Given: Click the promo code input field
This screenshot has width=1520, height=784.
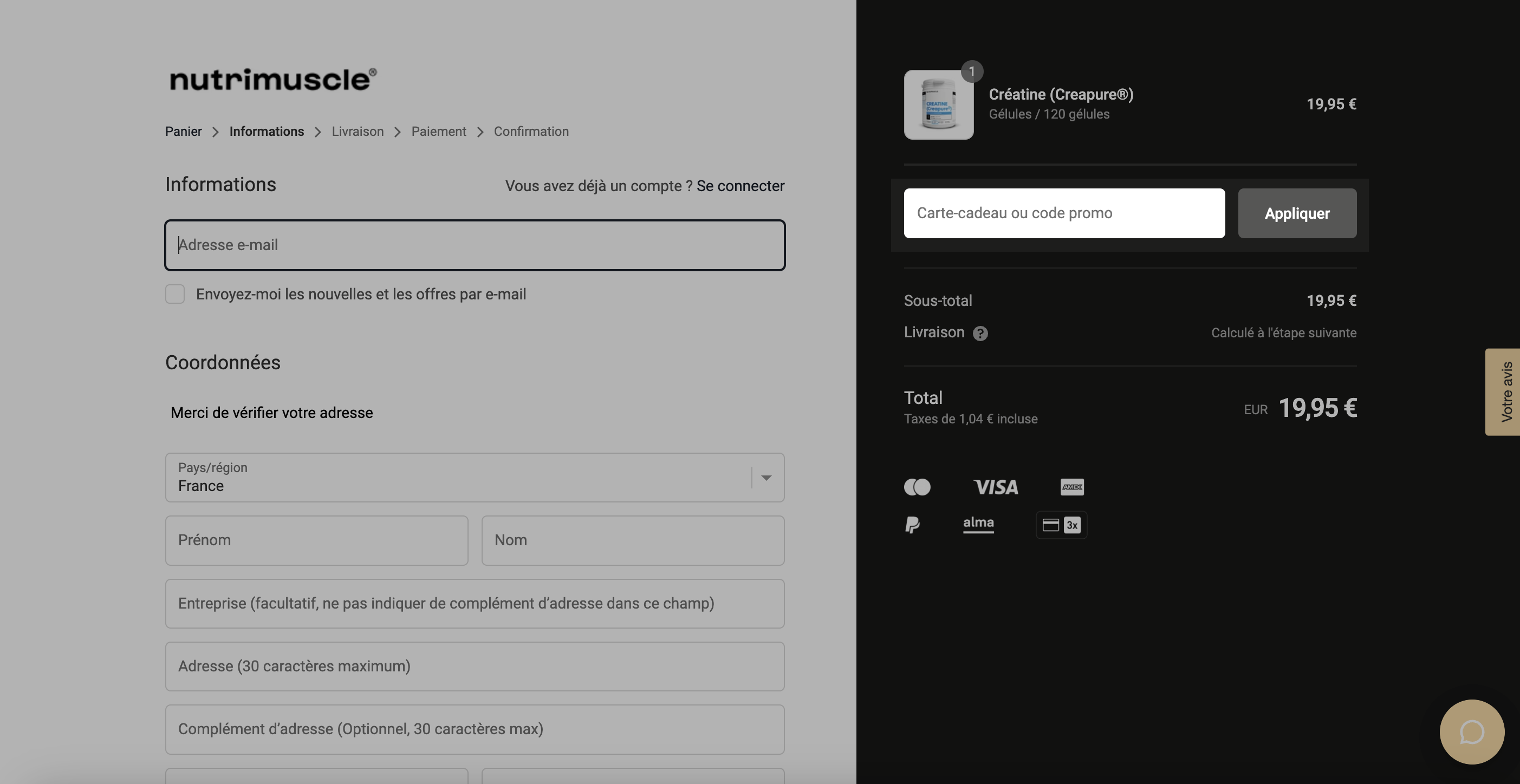Looking at the screenshot, I should click(1064, 213).
